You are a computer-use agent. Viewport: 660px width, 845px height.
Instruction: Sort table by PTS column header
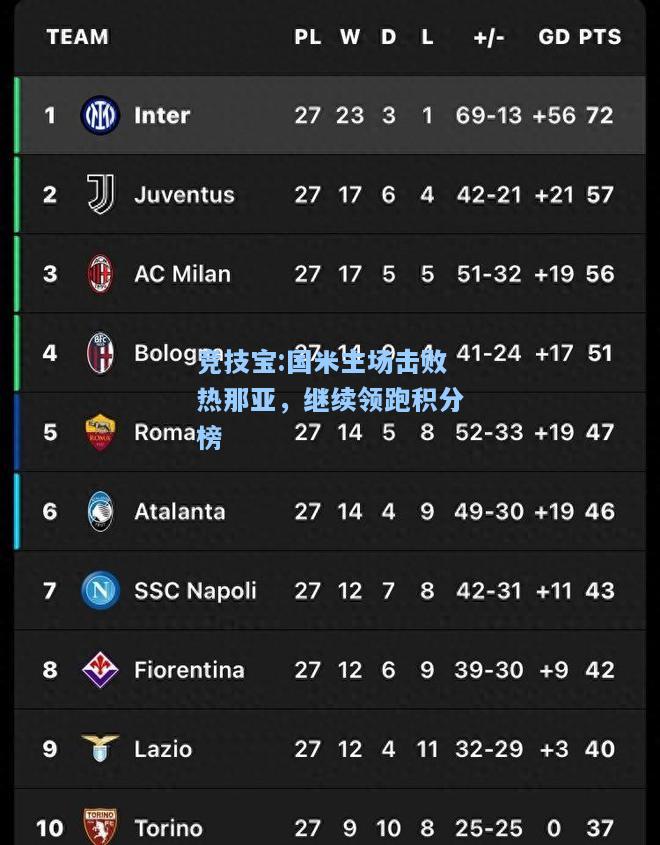pos(600,37)
